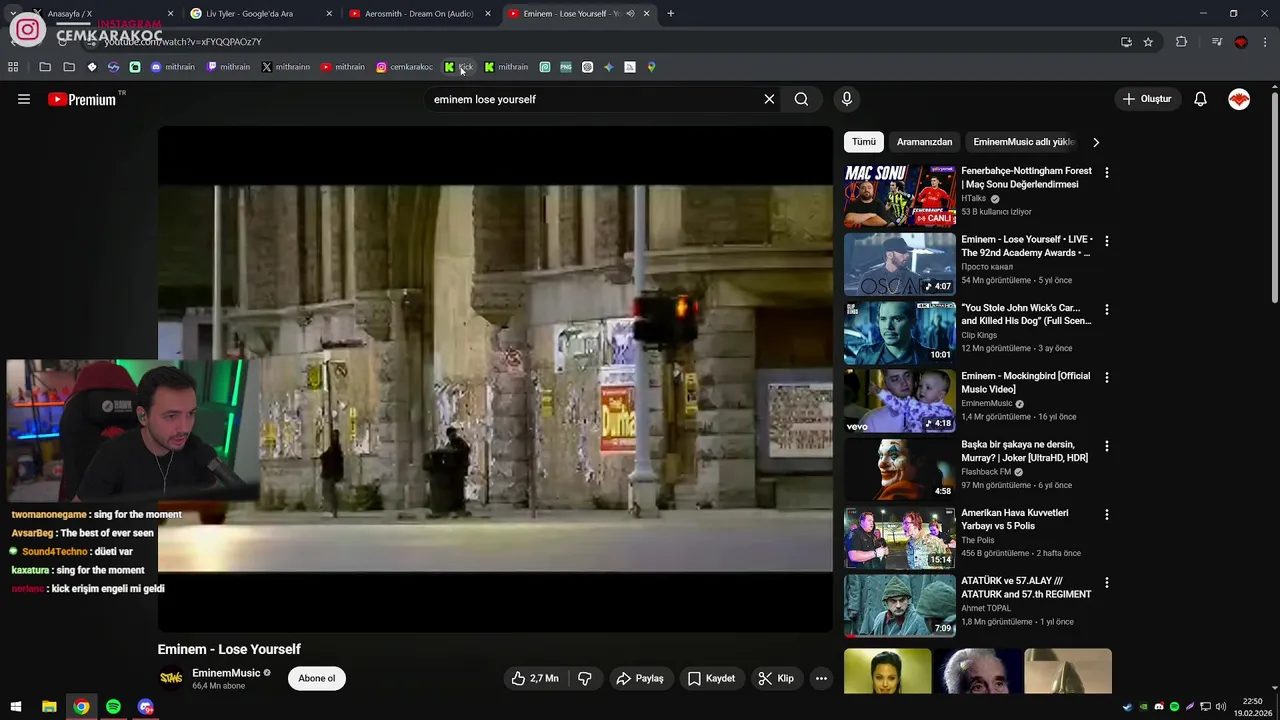Screen dimensions: 1280x720
Task: Click the Kaydet save button
Action: [x=711, y=678]
